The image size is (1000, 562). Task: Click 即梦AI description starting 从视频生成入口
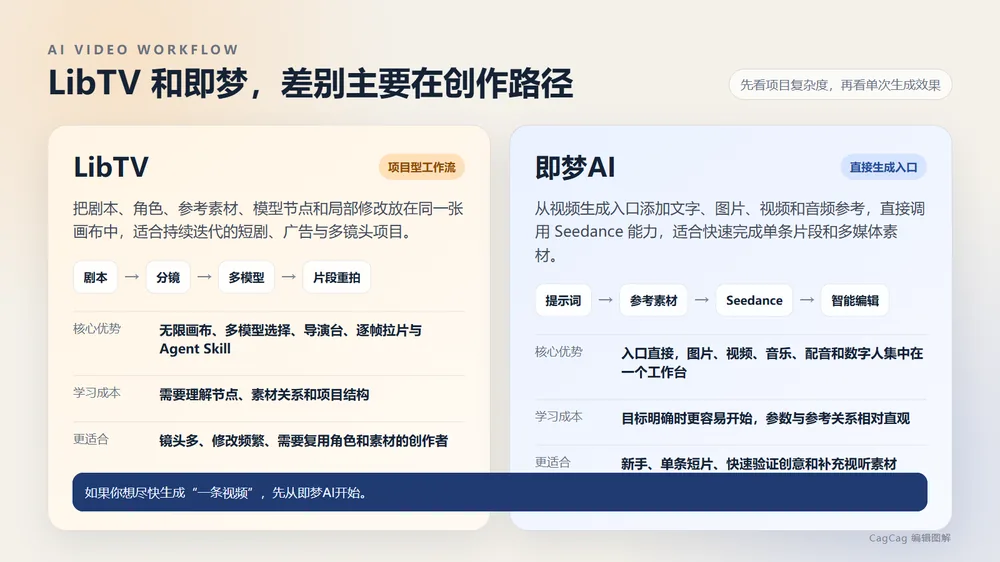click(x=730, y=232)
